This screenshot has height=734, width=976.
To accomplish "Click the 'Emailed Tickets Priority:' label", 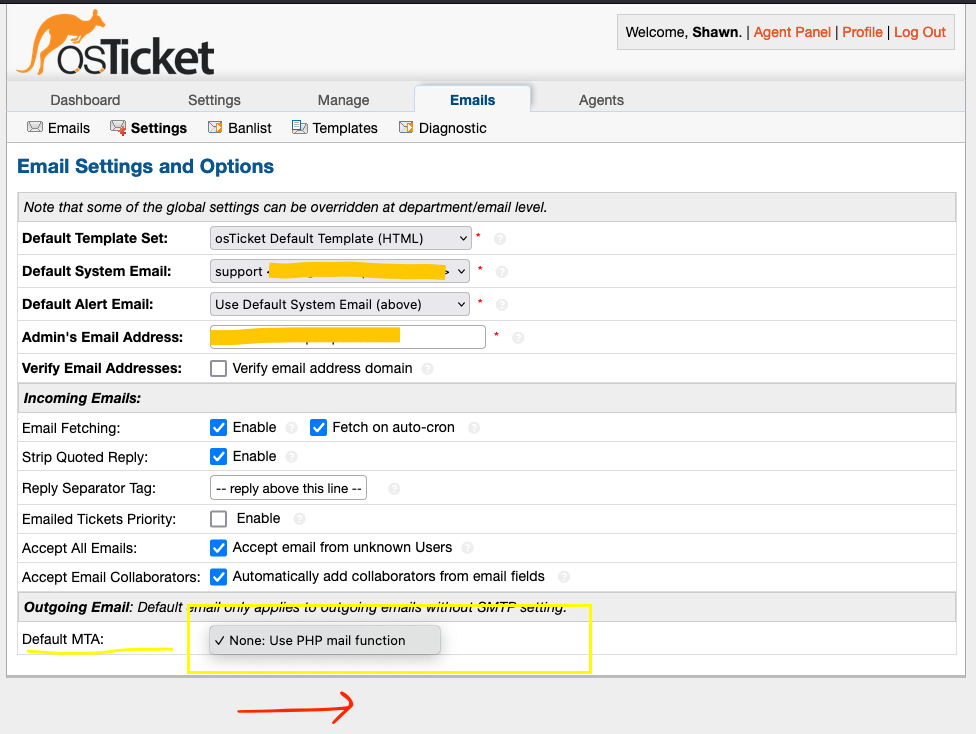I will (x=99, y=520).
